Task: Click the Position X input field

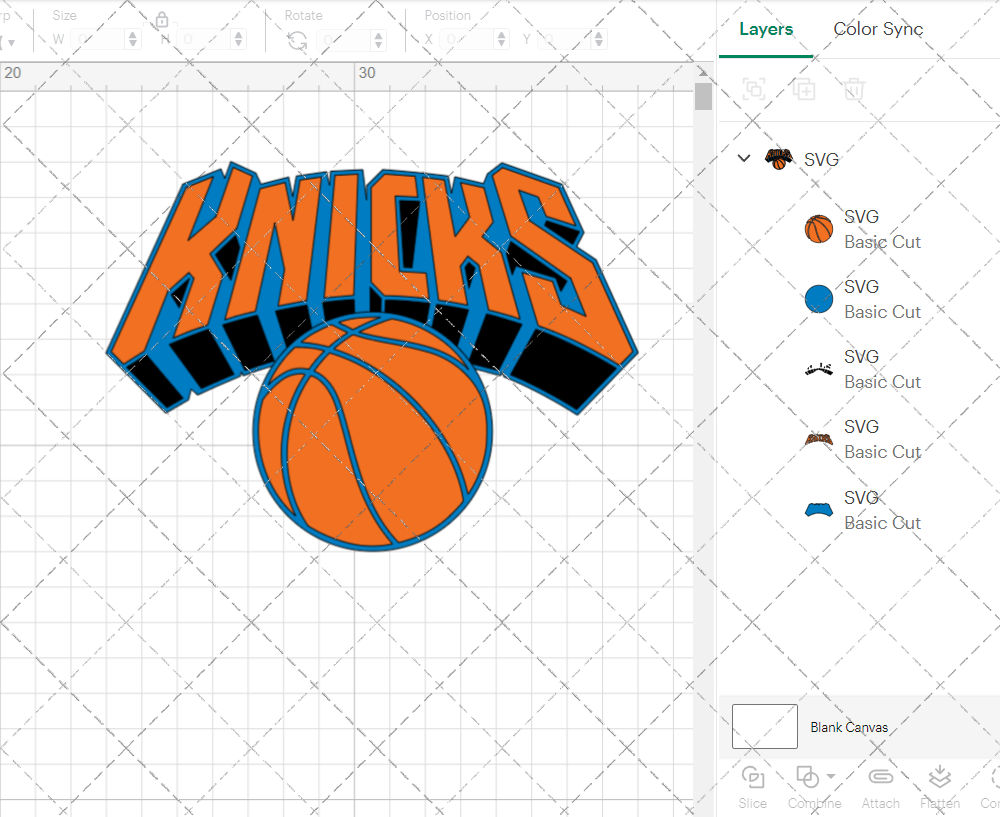Action: [x=467, y=40]
